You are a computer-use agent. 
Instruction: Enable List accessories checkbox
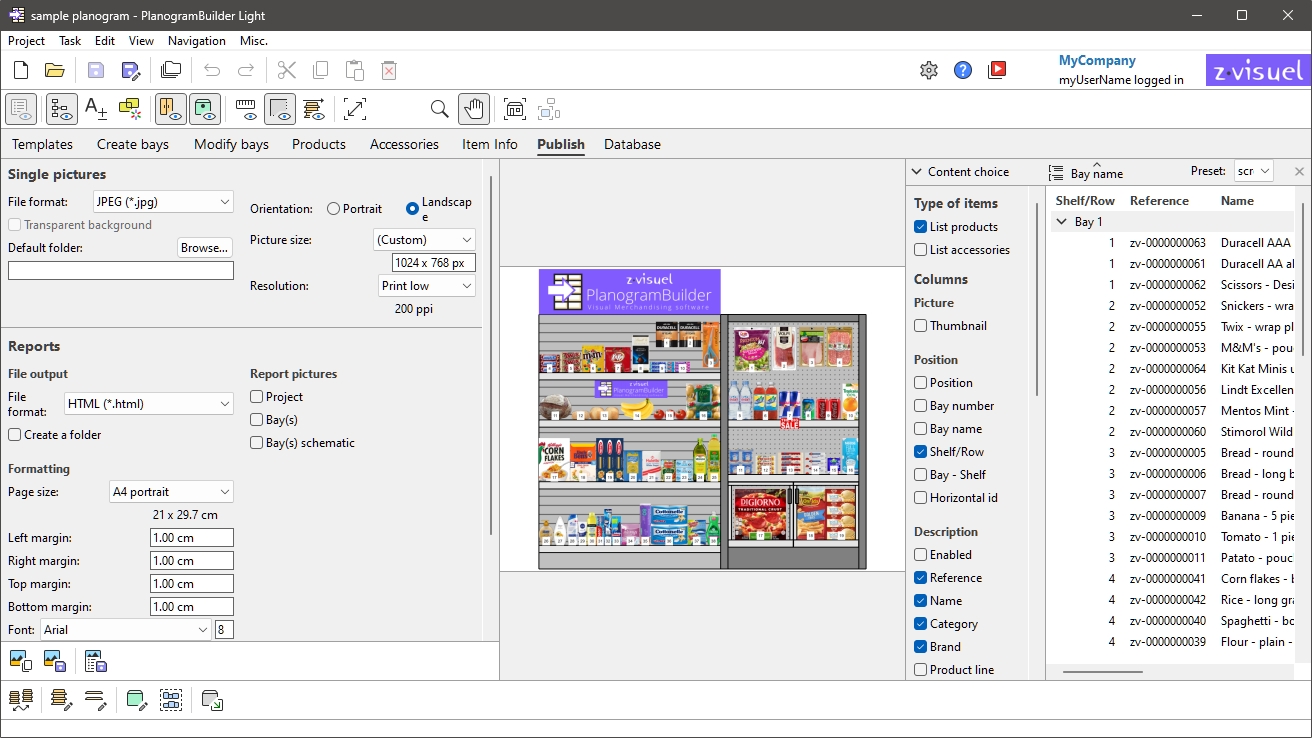920,250
